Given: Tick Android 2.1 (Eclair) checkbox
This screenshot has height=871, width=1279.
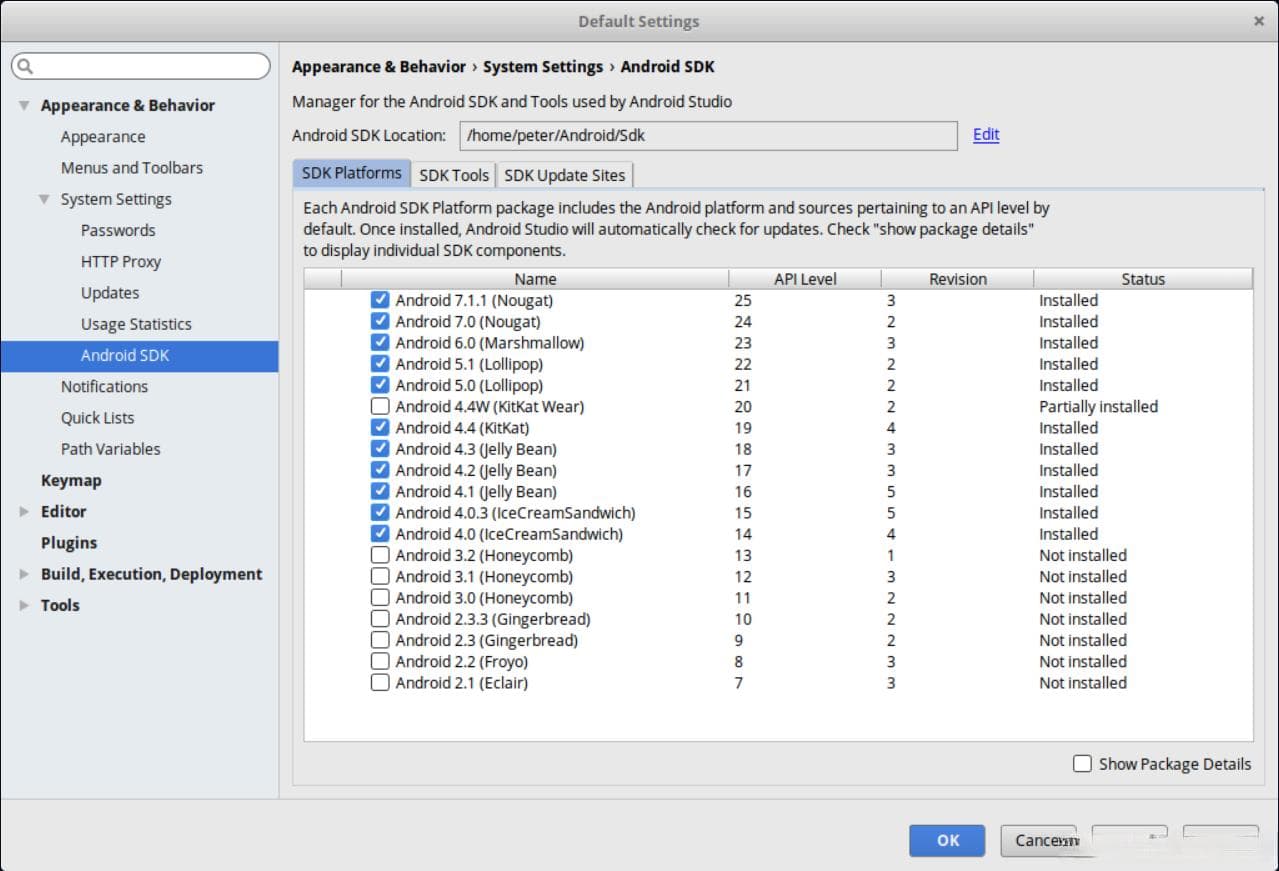Looking at the screenshot, I should (380, 682).
